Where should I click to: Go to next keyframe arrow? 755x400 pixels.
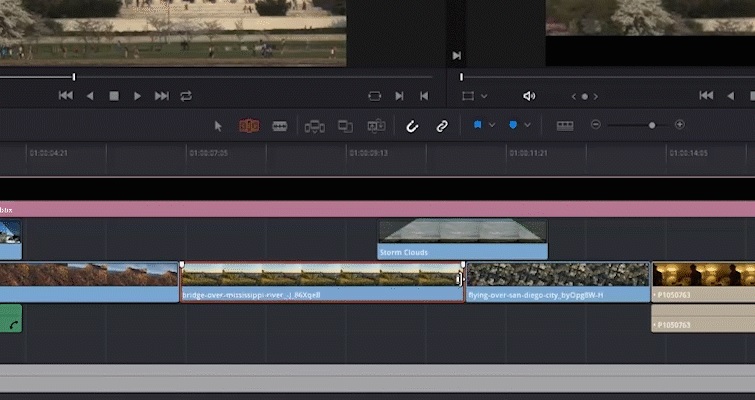click(x=596, y=97)
